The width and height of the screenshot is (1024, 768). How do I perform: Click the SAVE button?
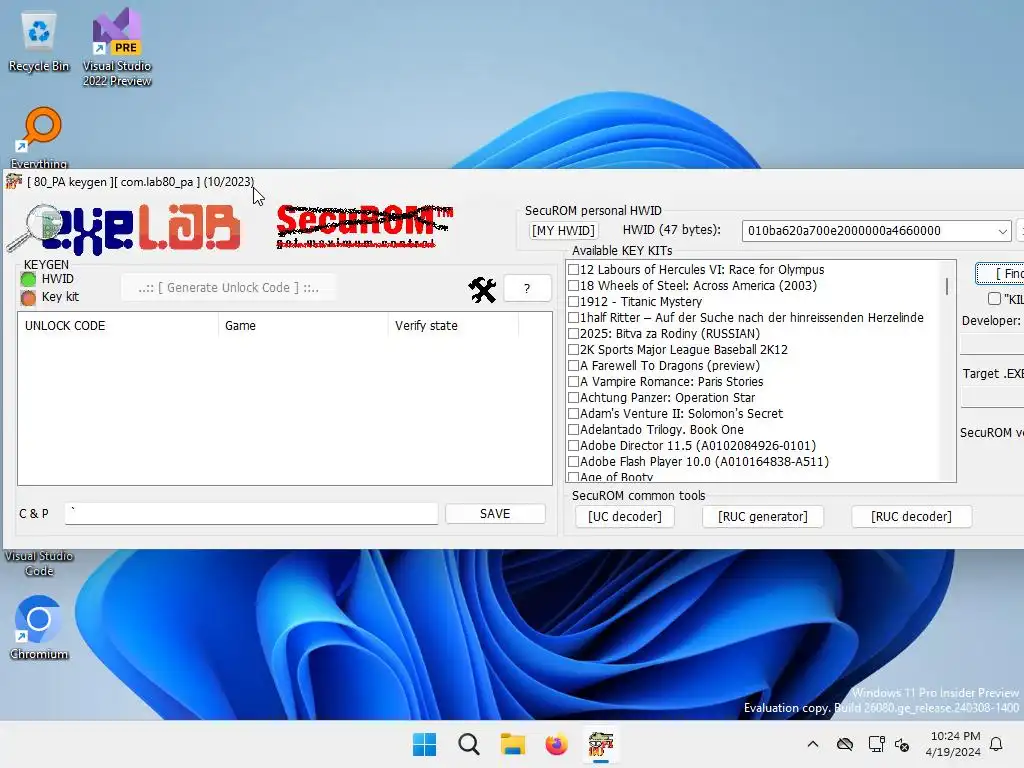pos(495,514)
